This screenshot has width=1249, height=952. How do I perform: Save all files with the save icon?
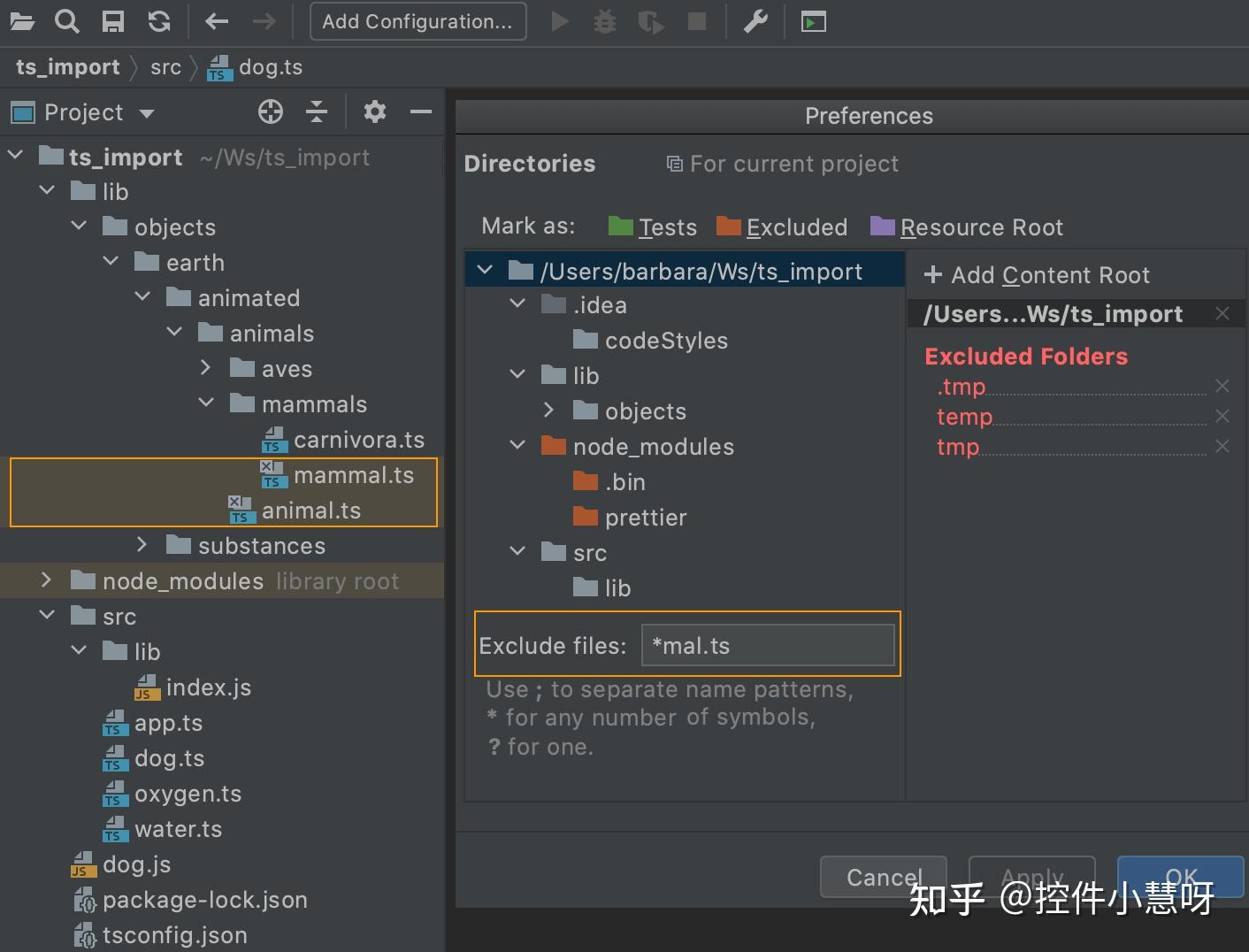pyautogui.click(x=113, y=21)
